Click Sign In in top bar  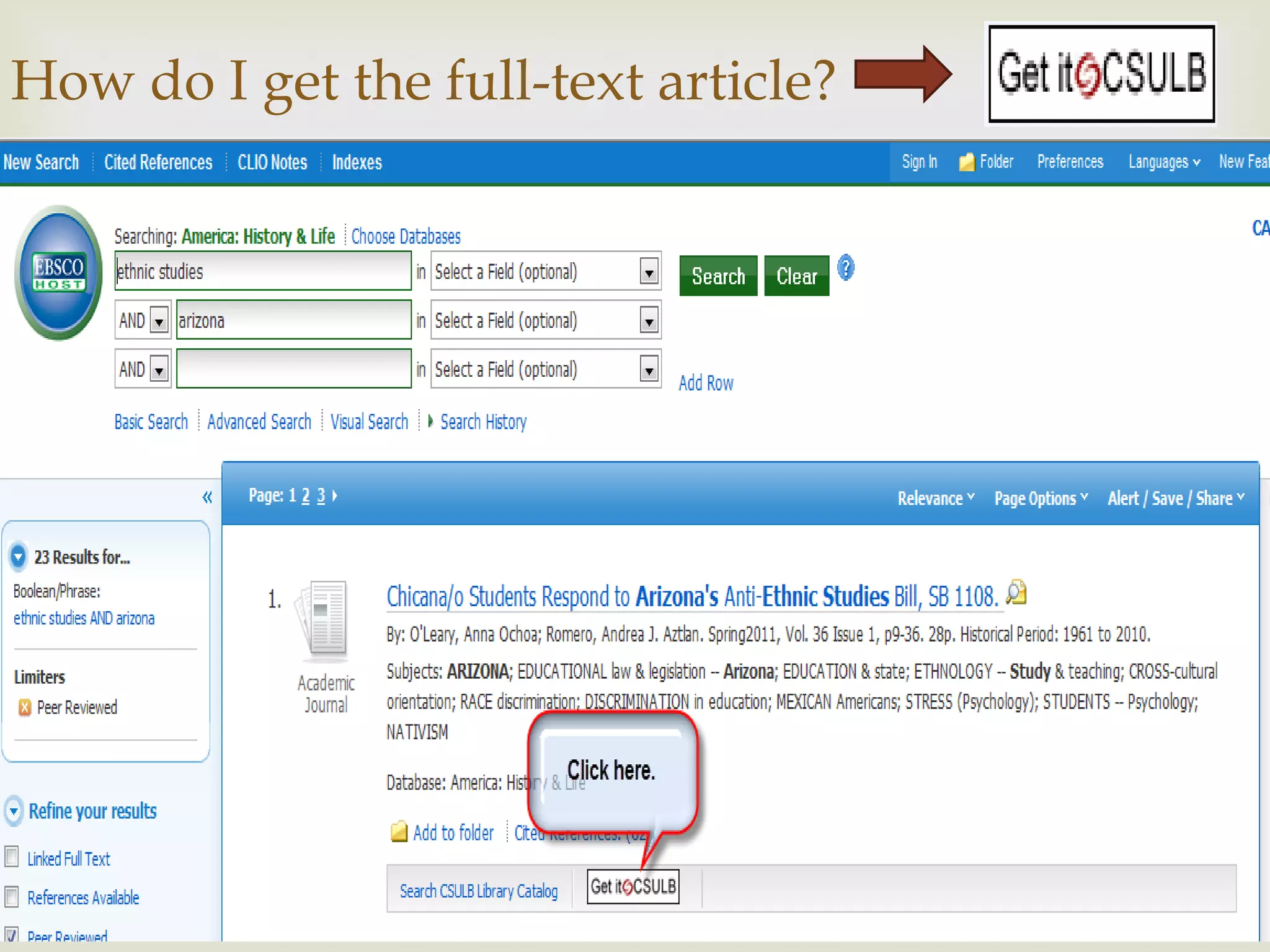[919, 162]
